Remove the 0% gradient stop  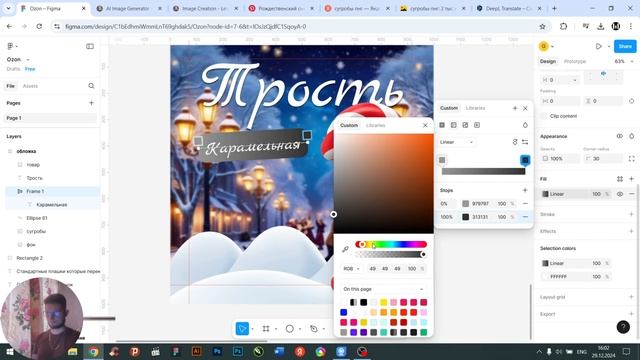click(x=525, y=203)
